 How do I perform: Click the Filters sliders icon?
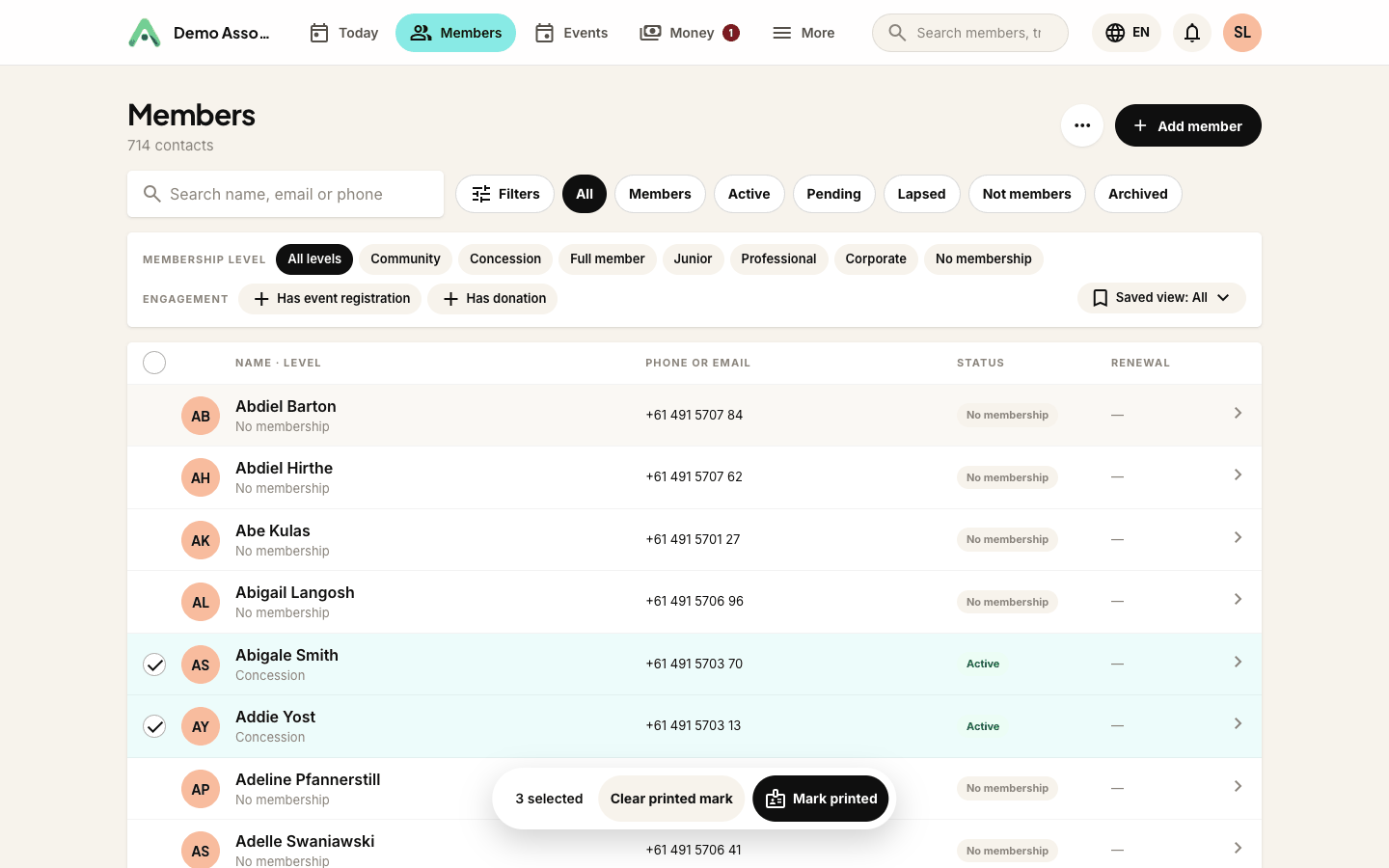(x=481, y=194)
